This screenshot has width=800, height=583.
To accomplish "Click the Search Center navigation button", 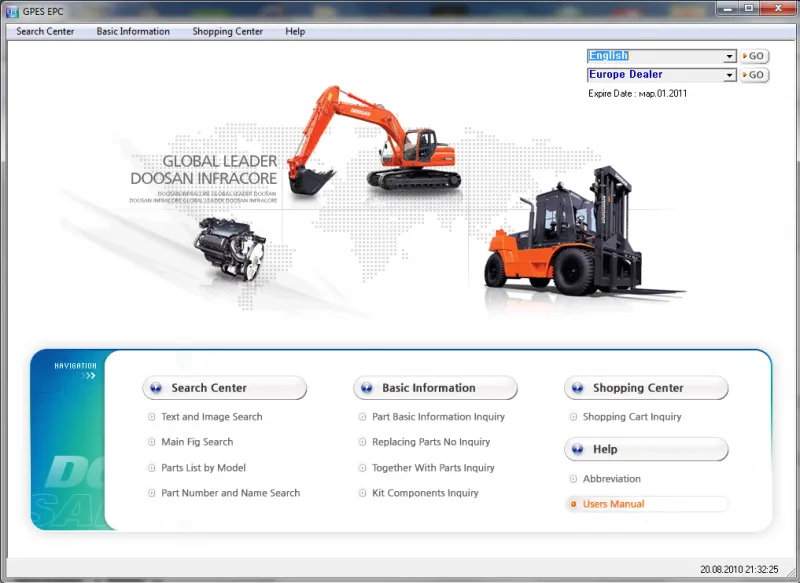I will (x=224, y=388).
